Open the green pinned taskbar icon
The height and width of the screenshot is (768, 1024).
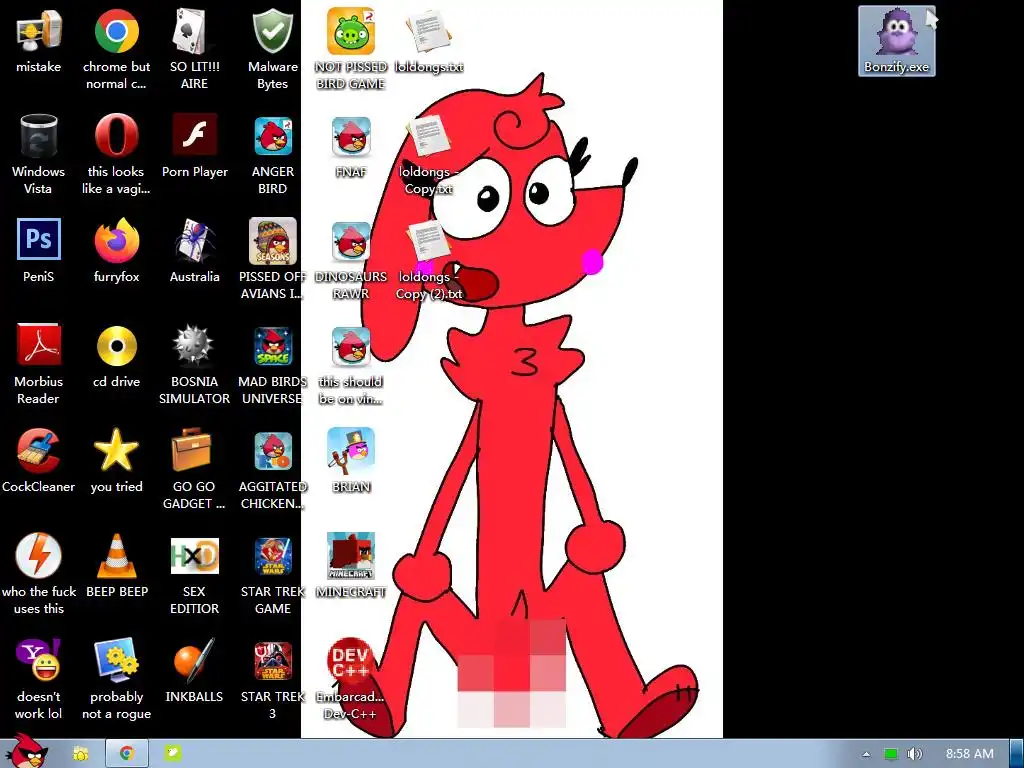click(x=172, y=754)
